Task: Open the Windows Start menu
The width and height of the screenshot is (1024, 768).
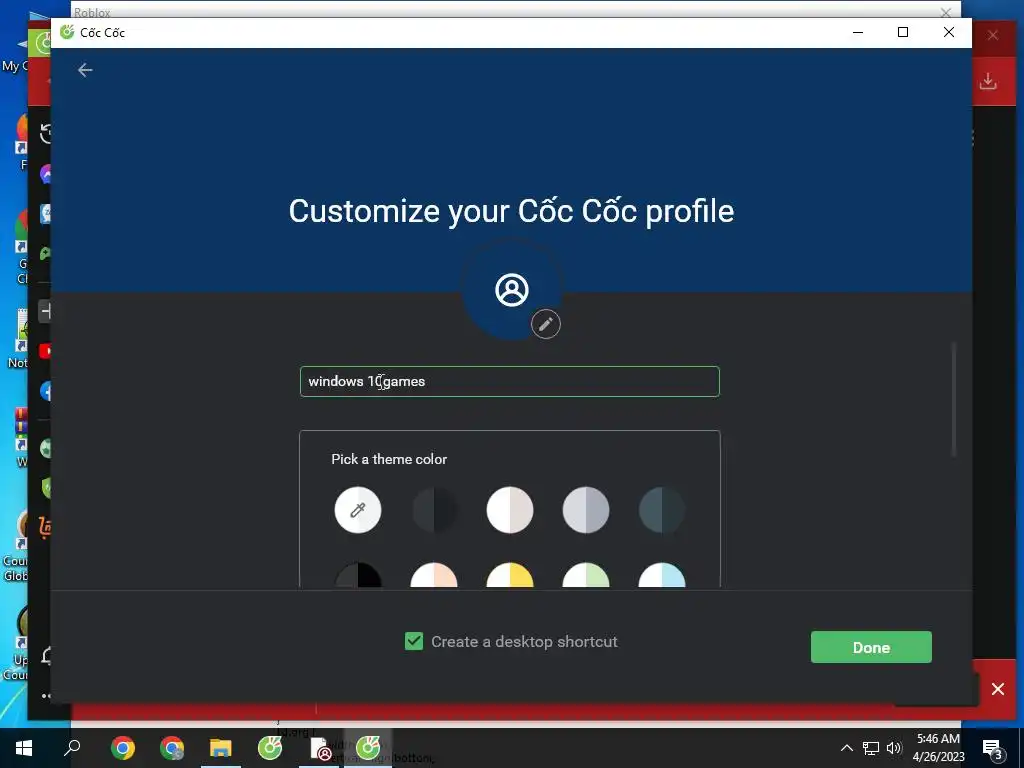Action: coord(24,748)
